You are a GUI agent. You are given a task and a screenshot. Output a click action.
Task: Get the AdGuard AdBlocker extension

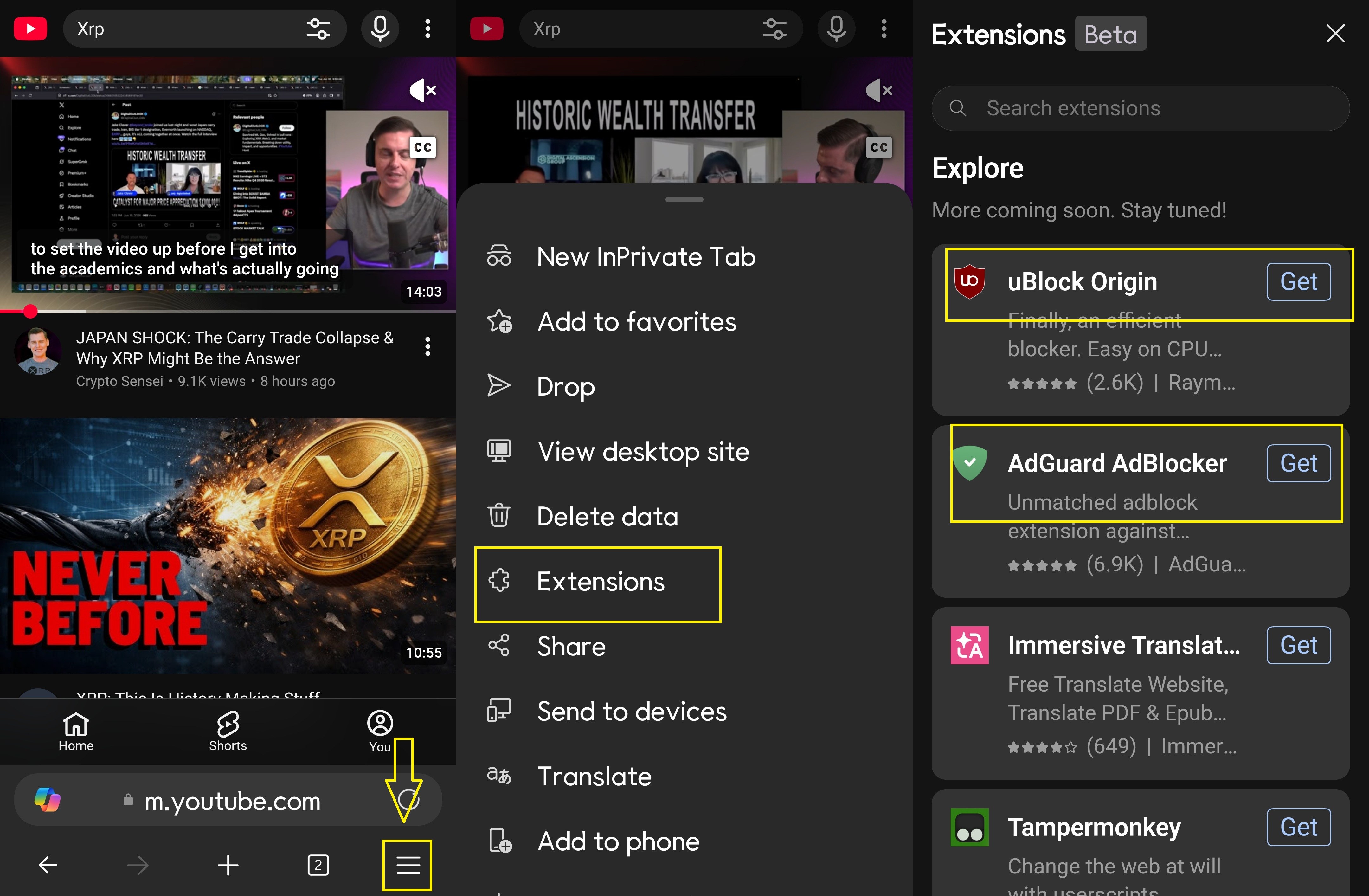[1299, 463]
